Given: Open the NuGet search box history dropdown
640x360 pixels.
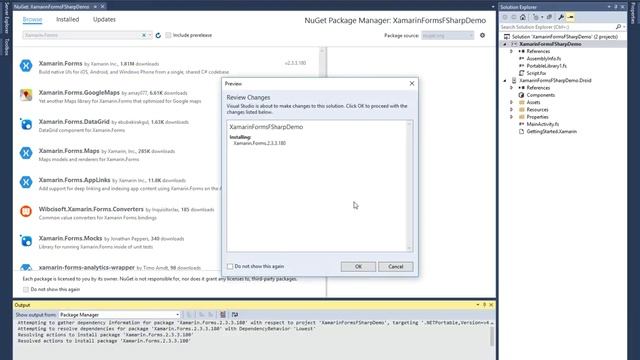Looking at the screenshot, I should coord(150,36).
